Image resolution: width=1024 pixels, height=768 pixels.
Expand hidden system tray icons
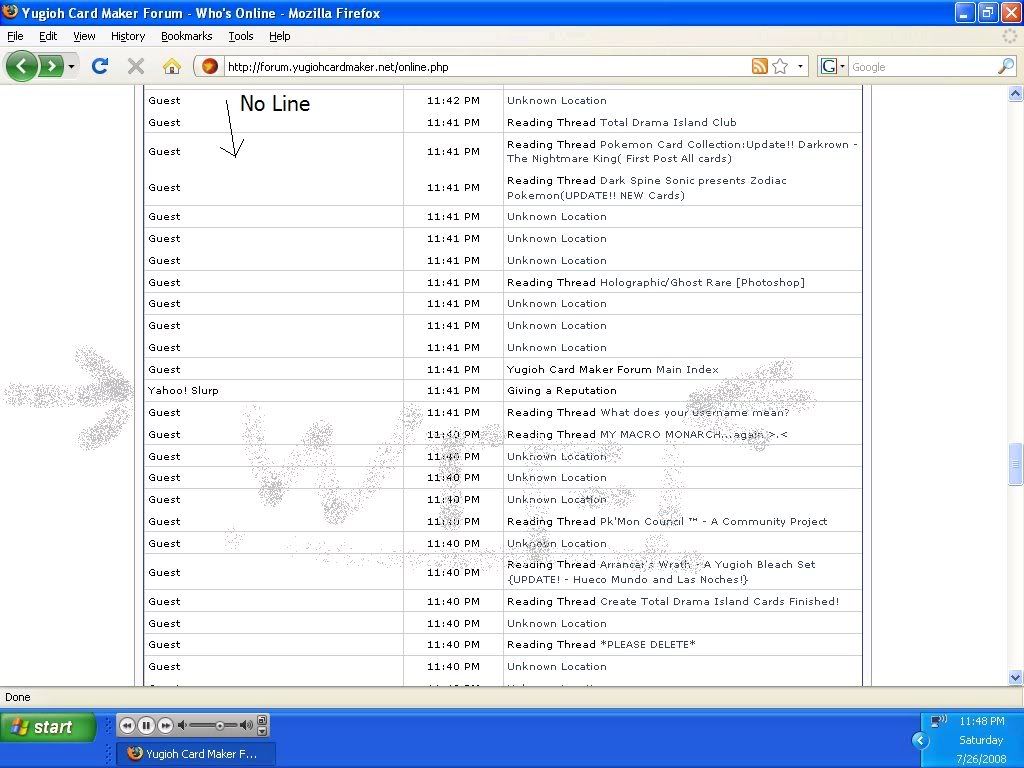coord(920,740)
